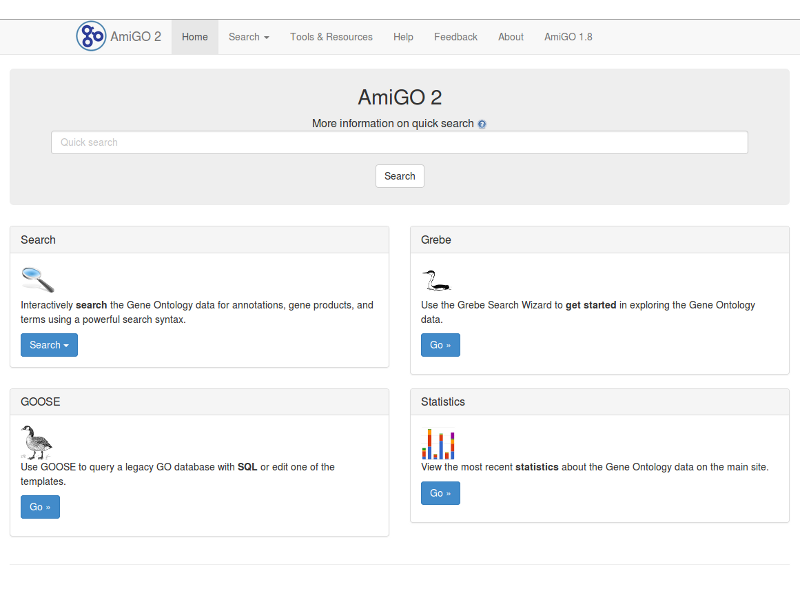Viewport: 800px width, 600px height.
Task: Click the AmiGO 2 brand text
Action: click(136, 37)
